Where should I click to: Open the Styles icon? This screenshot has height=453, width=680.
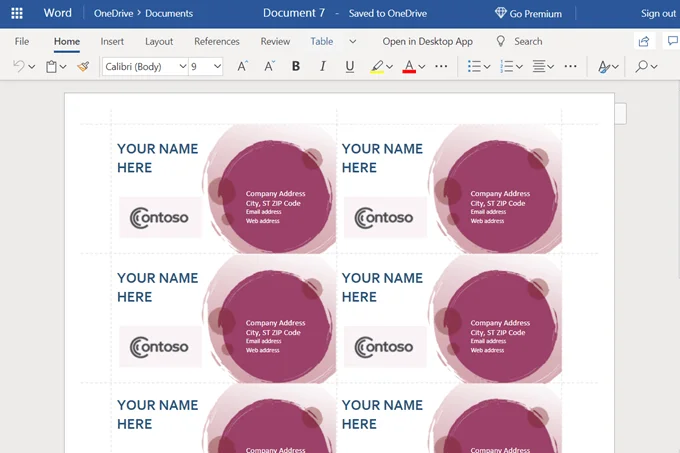[604, 66]
